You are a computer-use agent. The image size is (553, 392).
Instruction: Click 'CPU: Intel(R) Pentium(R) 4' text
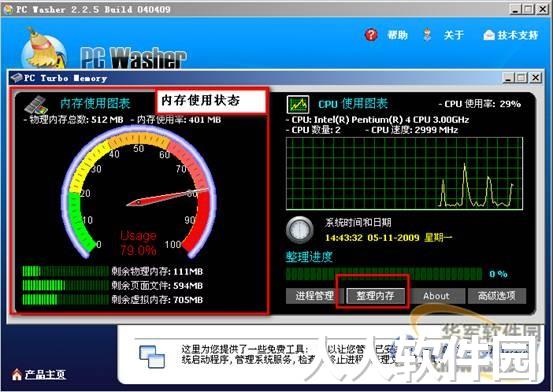(377, 120)
